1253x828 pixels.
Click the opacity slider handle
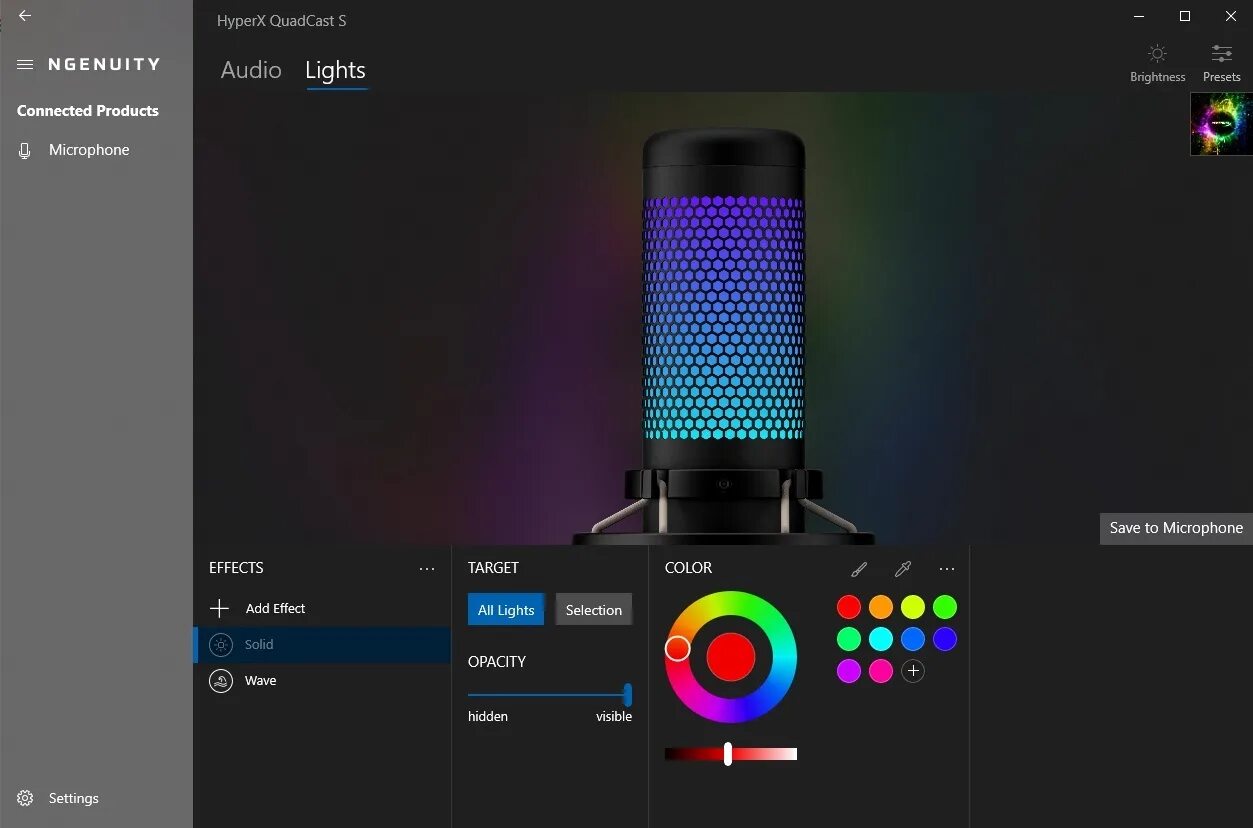(628, 694)
